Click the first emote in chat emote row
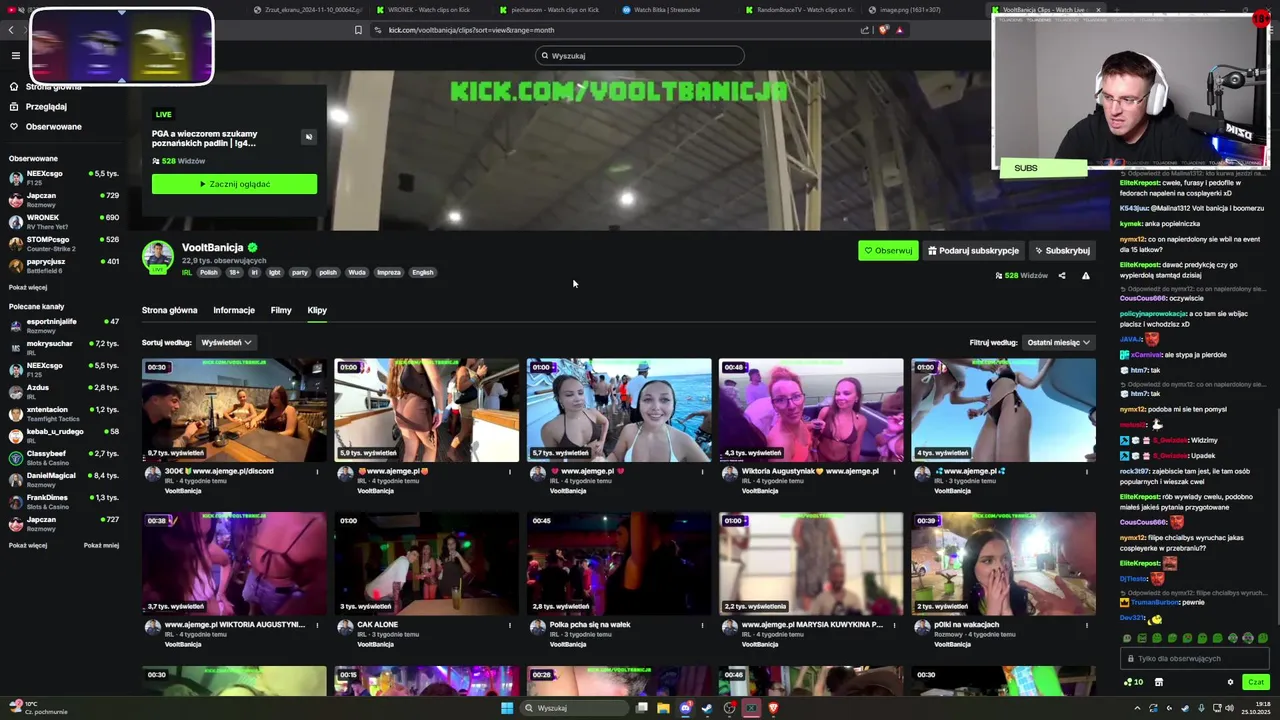The image size is (1280, 720). (1127, 638)
